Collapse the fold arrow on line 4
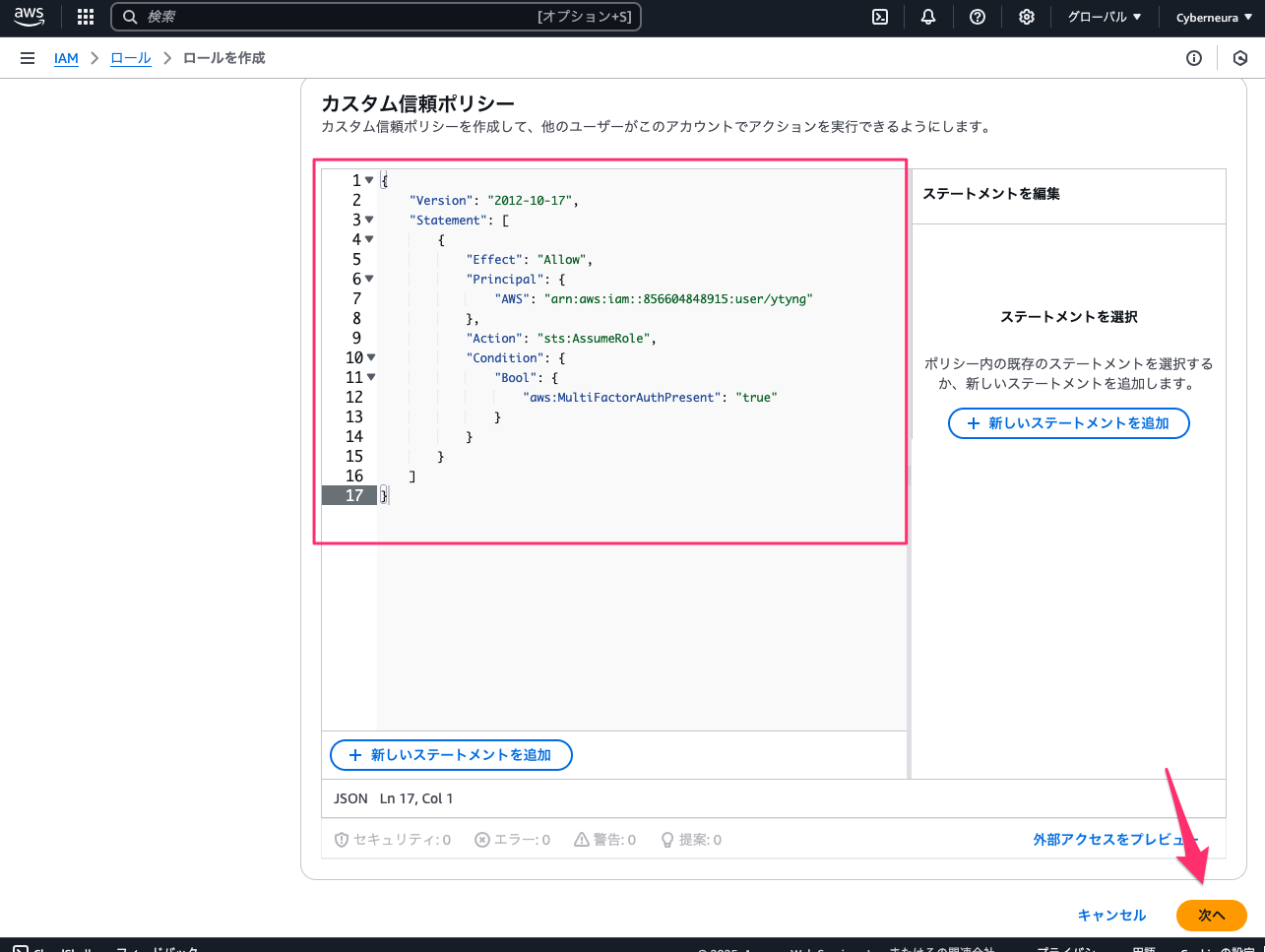This screenshot has width=1265, height=952. [x=369, y=239]
